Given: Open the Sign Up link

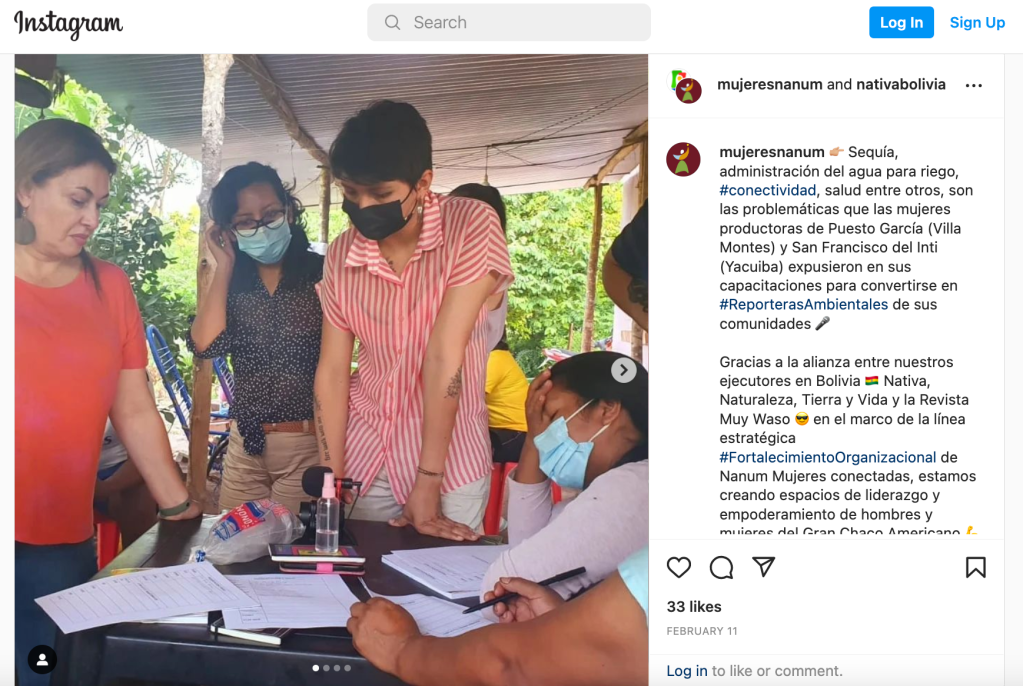Looking at the screenshot, I should pos(977,23).
